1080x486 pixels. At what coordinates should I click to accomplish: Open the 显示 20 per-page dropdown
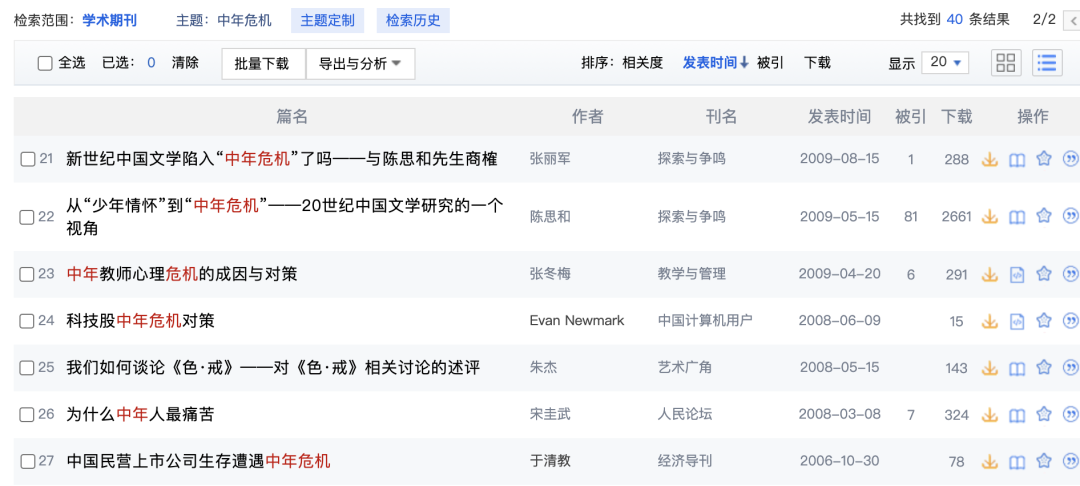(x=945, y=63)
